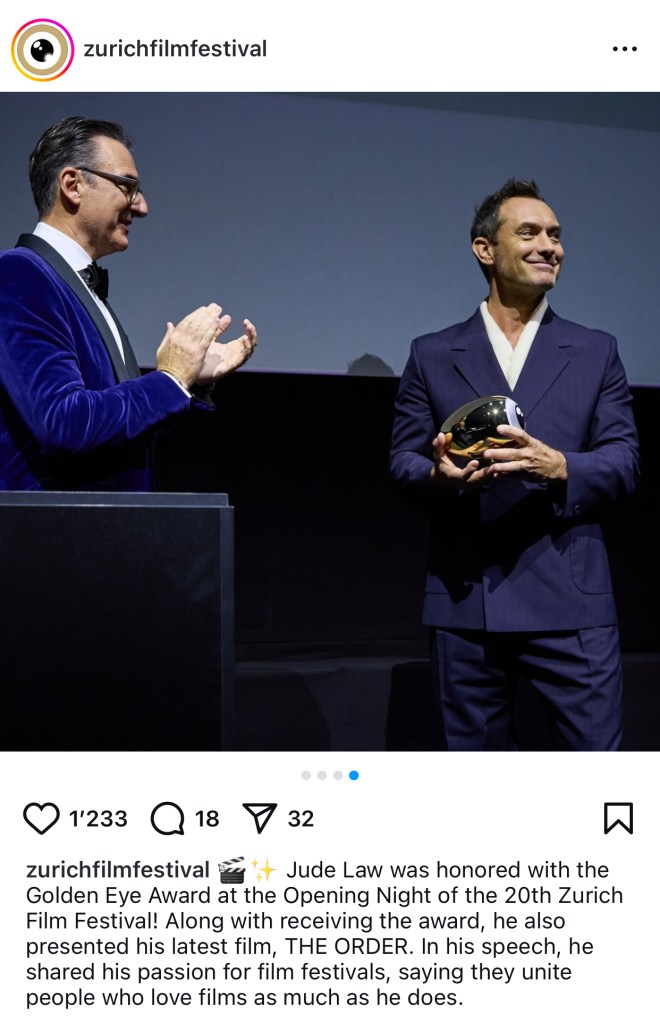Expand the caption text about THE ORDER
This screenshot has height=1024, width=660.
tap(325, 934)
